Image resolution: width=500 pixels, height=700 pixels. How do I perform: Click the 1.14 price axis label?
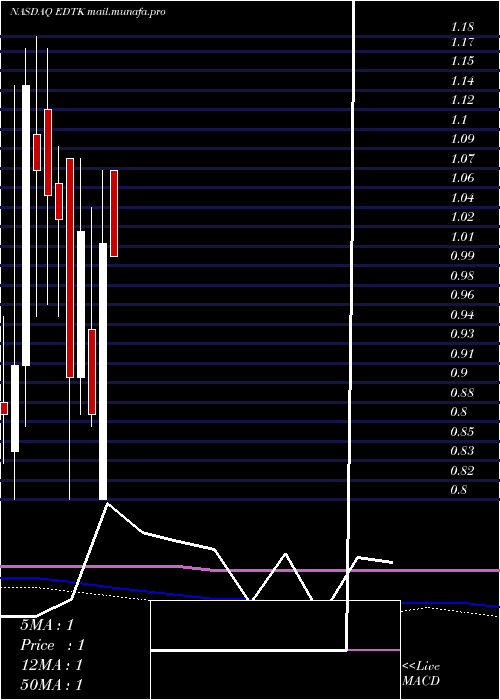[x=462, y=81]
